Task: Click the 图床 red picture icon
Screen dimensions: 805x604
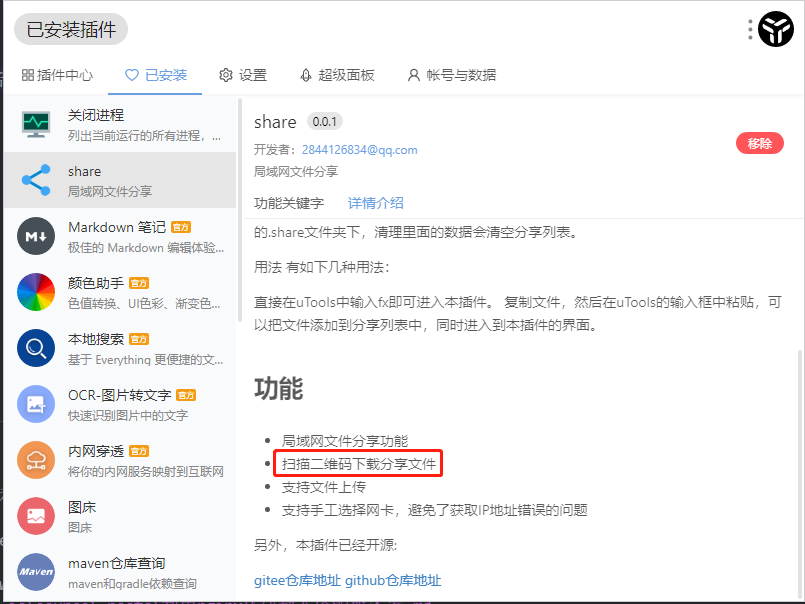Action: click(x=36, y=516)
